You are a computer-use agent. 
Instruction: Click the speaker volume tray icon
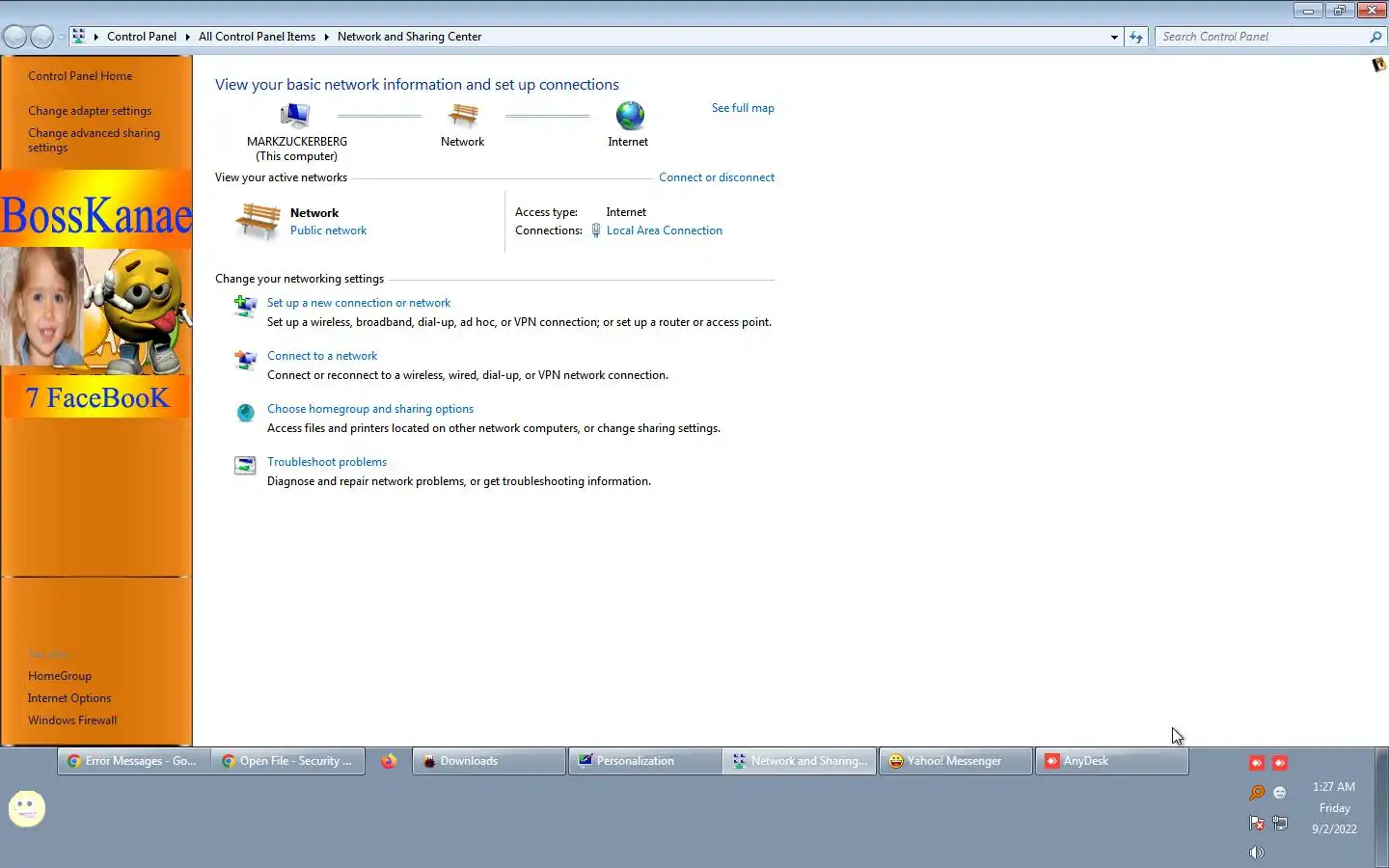click(1256, 853)
